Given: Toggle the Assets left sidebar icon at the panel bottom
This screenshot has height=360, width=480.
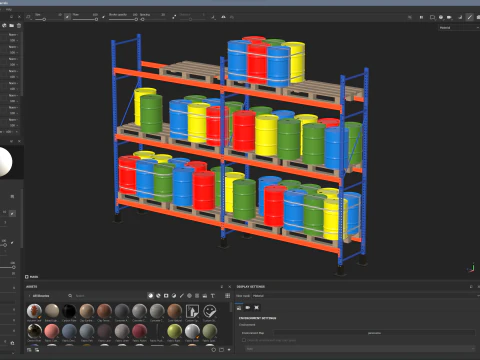Looking at the screenshot, I should pyautogui.click(x=29, y=350).
